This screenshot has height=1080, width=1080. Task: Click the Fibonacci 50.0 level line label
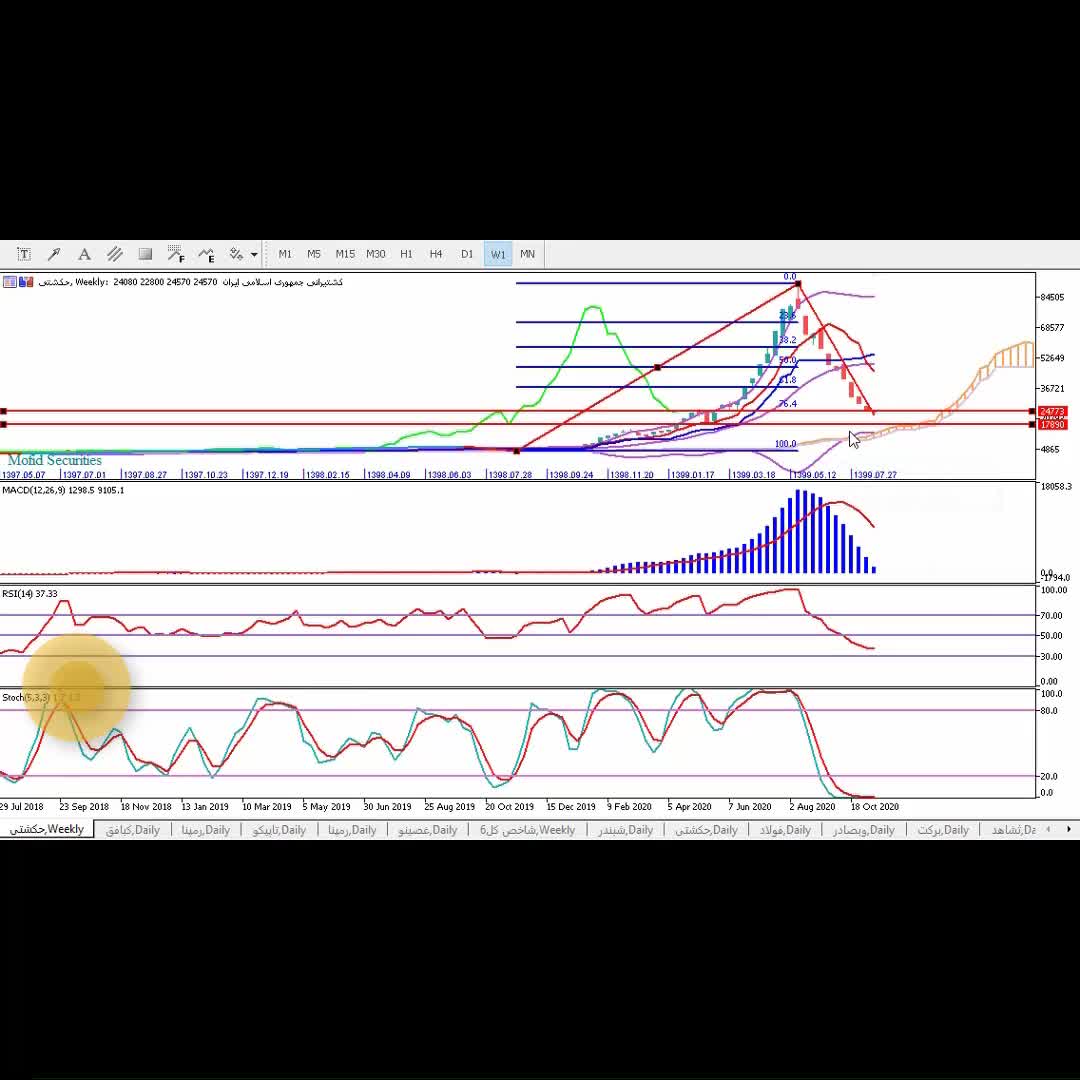click(787, 360)
